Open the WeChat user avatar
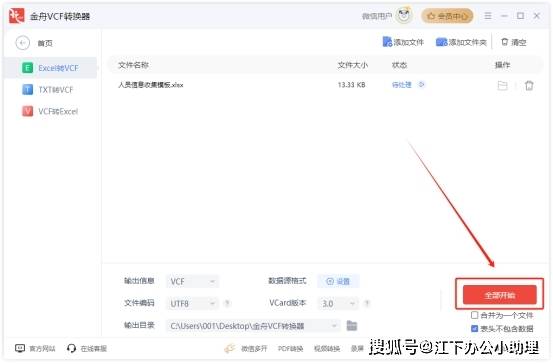This screenshot has width=553, height=364. (404, 16)
